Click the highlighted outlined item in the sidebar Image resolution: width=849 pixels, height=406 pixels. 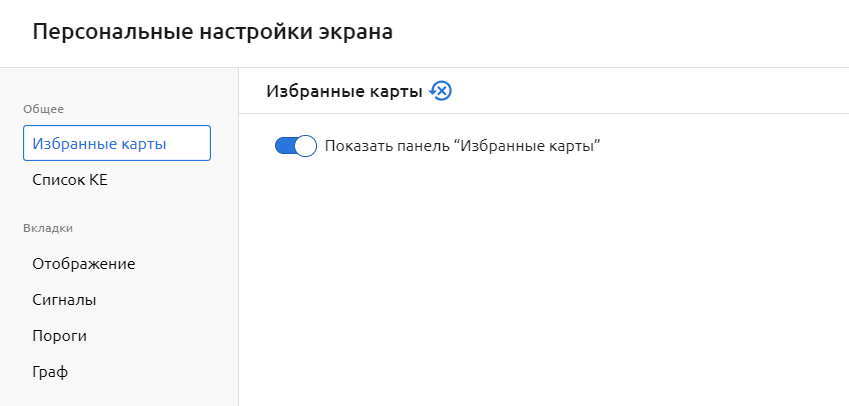tap(116, 143)
